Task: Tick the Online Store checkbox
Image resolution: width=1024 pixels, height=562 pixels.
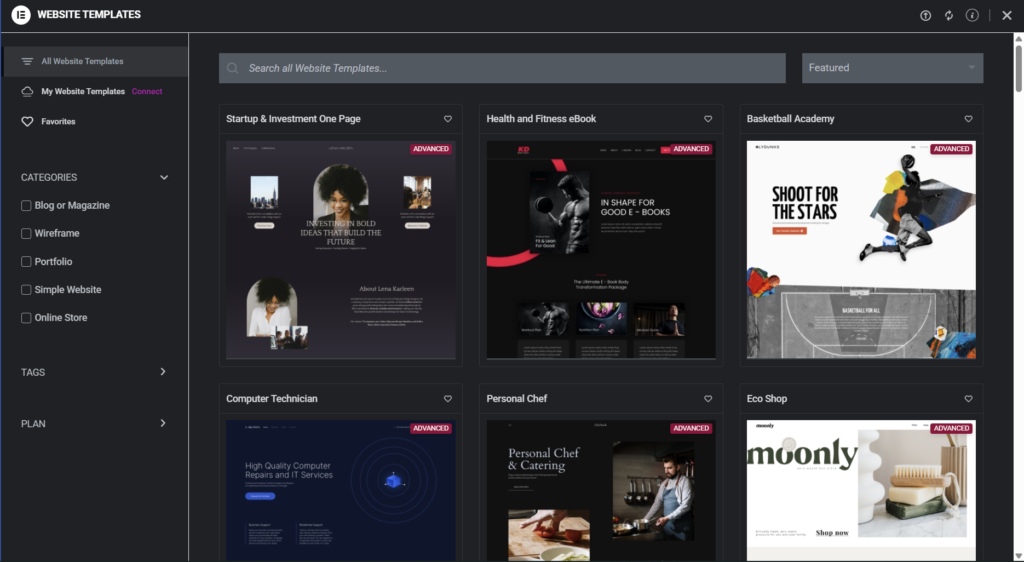Action: coord(27,318)
